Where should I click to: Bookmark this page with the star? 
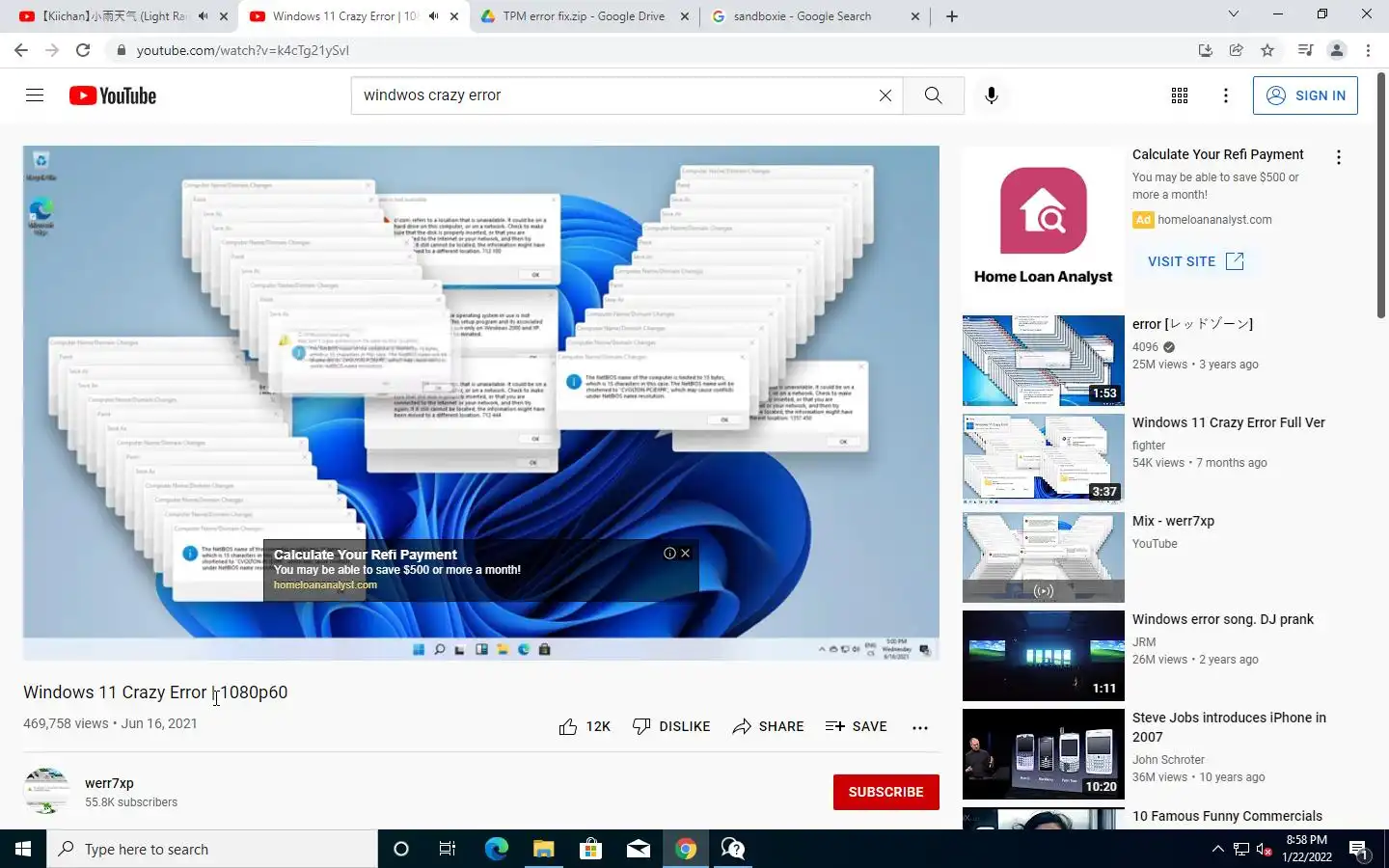[1267, 50]
